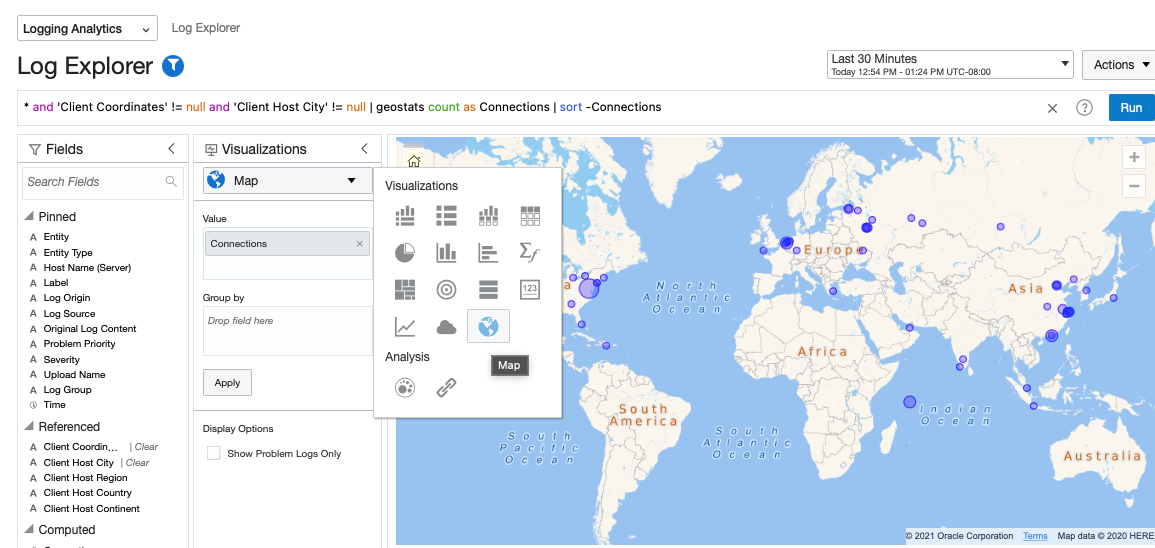
Task: Clear the Client Coordinates referenced field
Action: (146, 446)
